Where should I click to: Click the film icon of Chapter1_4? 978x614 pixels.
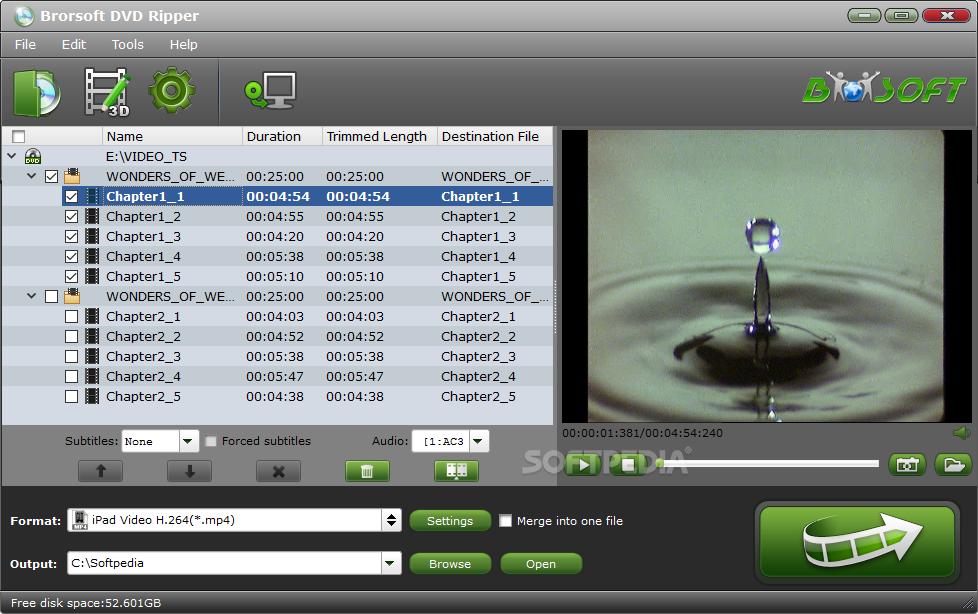(92, 256)
